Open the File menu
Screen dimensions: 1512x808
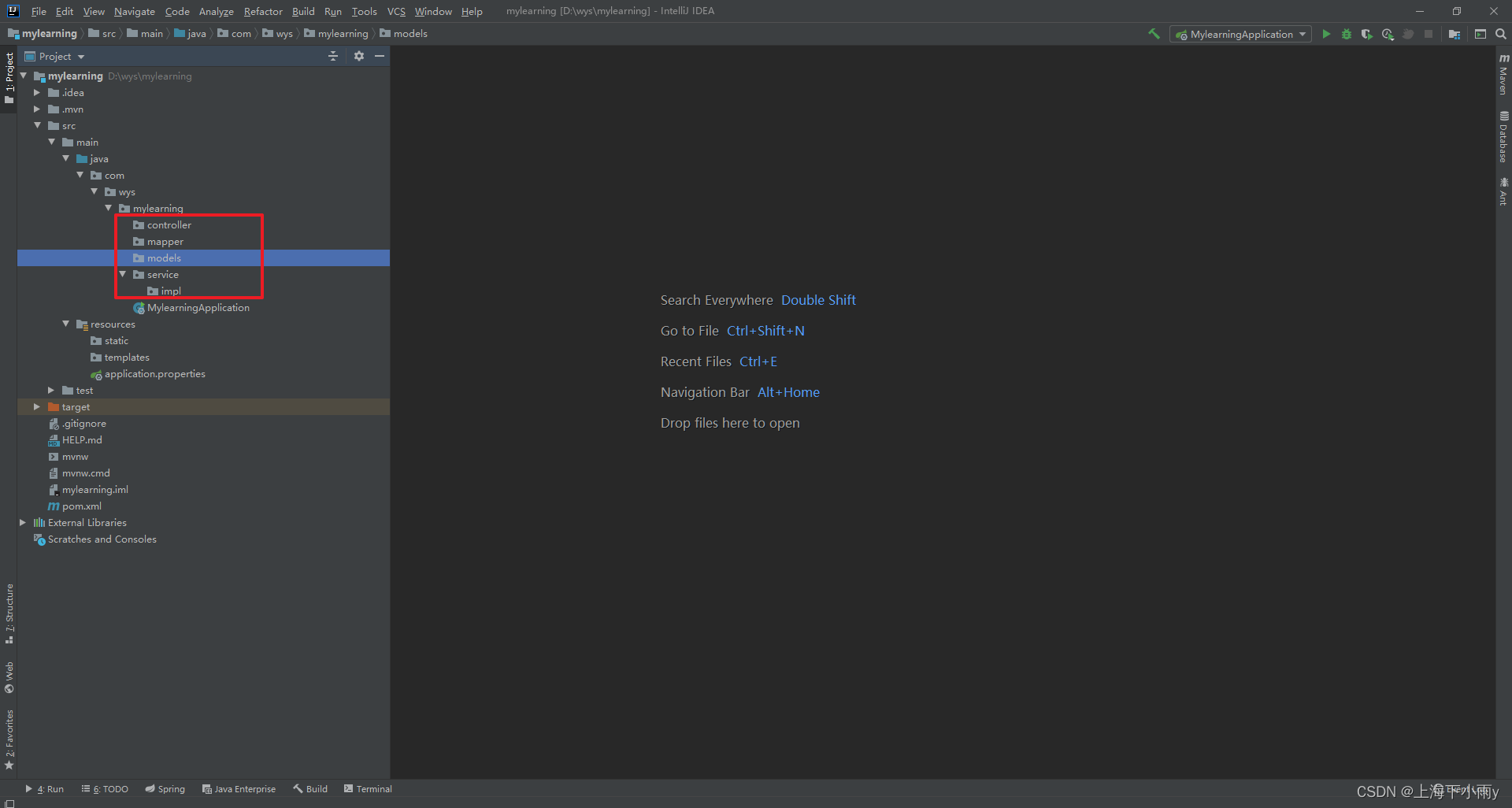coord(39,11)
